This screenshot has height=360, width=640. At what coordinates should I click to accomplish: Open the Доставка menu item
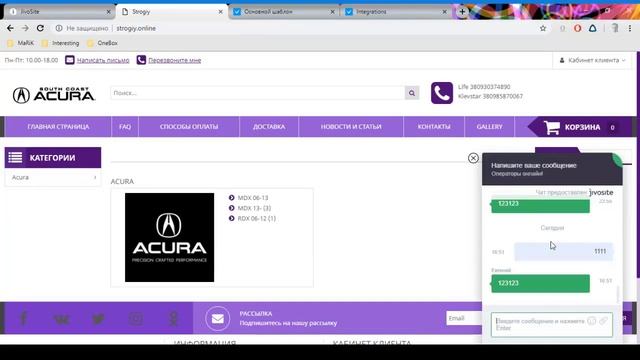tap(269, 127)
